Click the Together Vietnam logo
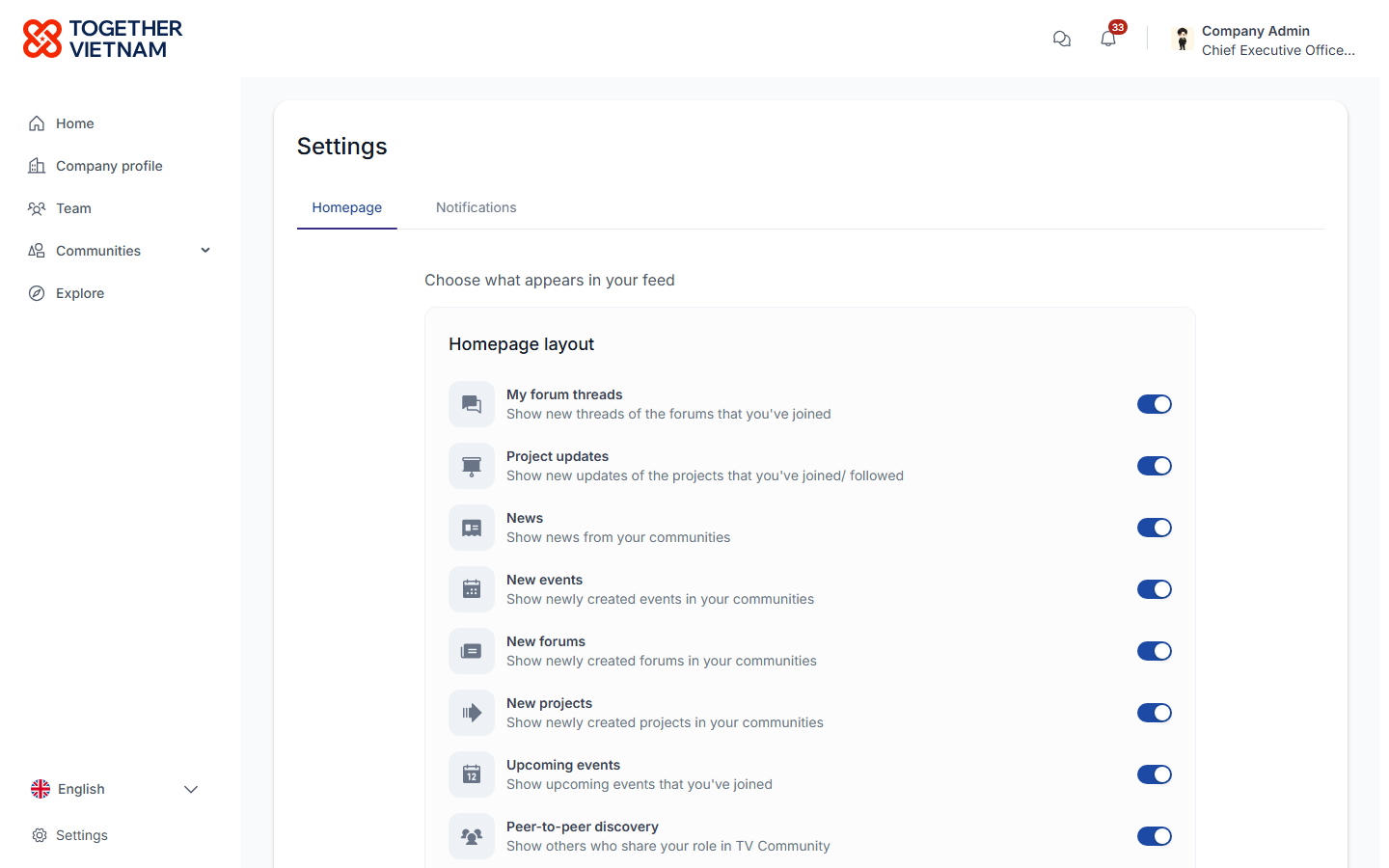This screenshot has width=1389, height=868. click(102, 39)
